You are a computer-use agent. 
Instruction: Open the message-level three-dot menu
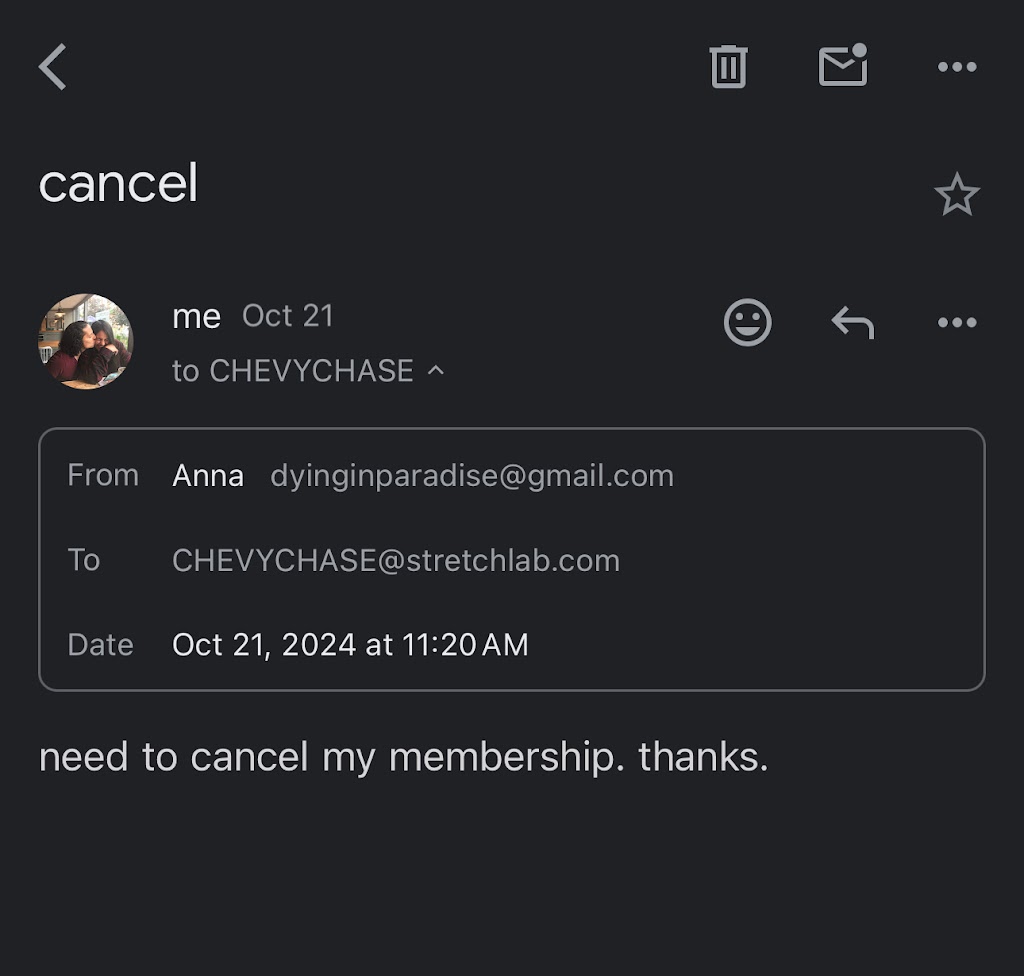[x=956, y=323]
